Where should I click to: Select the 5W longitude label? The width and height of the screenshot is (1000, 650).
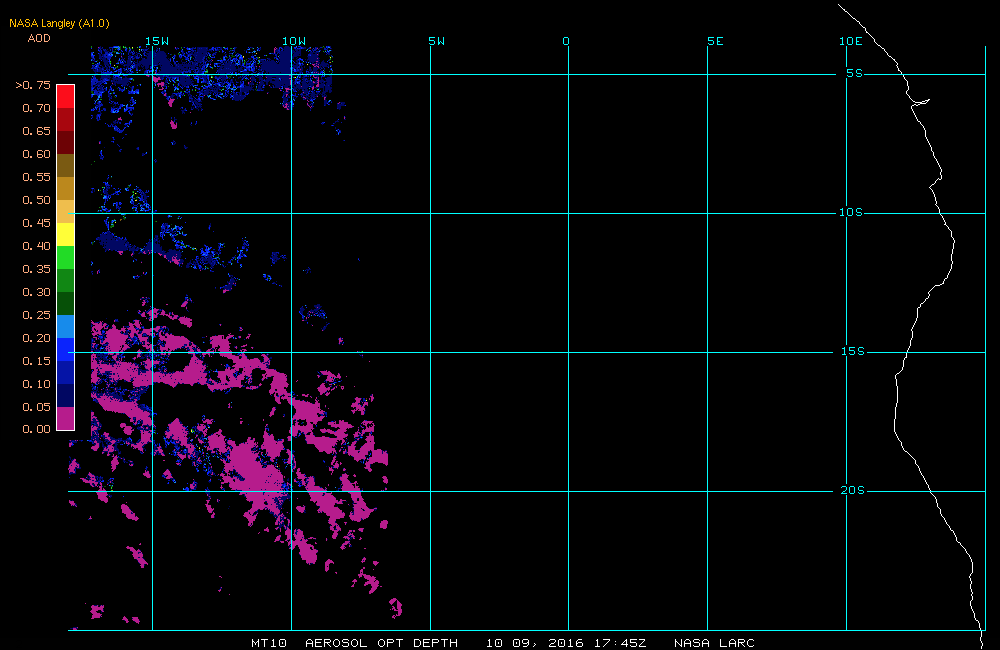pyautogui.click(x=437, y=41)
